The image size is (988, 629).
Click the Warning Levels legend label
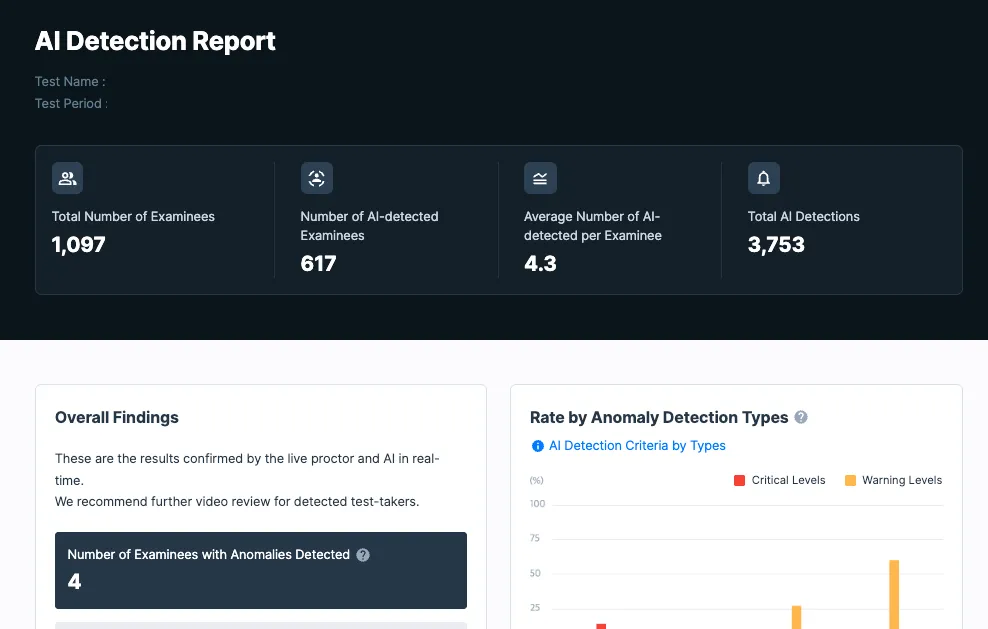[x=902, y=480]
